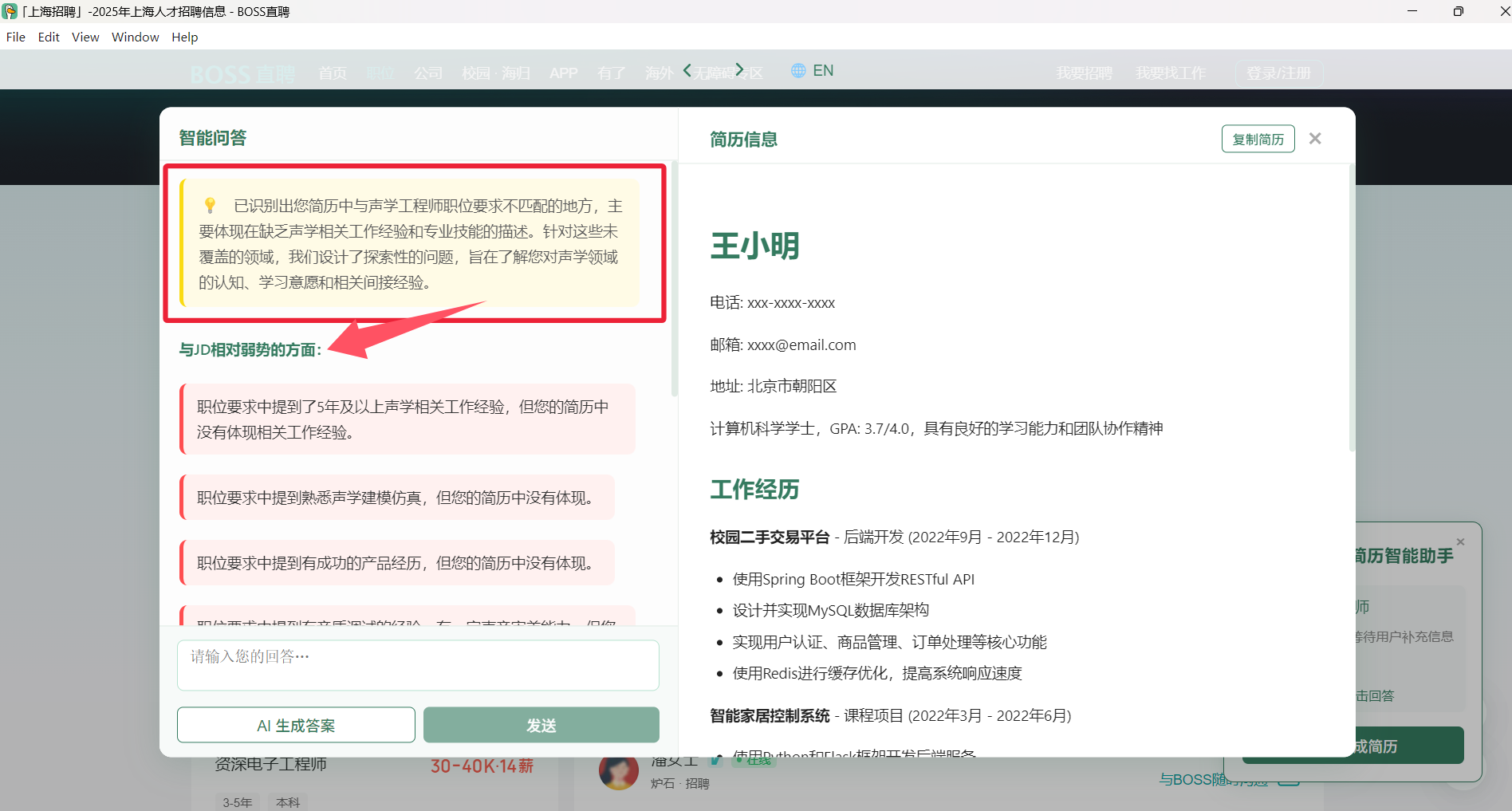Open the 公司 nav link
The width and height of the screenshot is (1512, 811).
[x=428, y=73]
